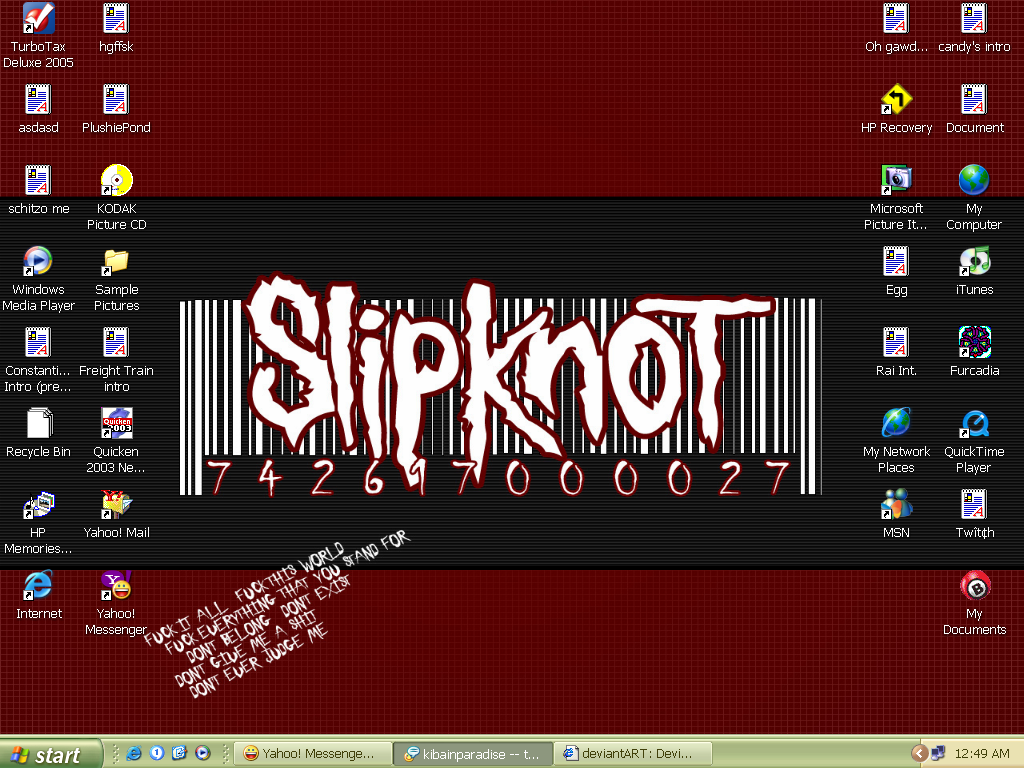This screenshot has height=768, width=1024.
Task: Expand hidden system tray icons arrow
Action: click(920, 754)
